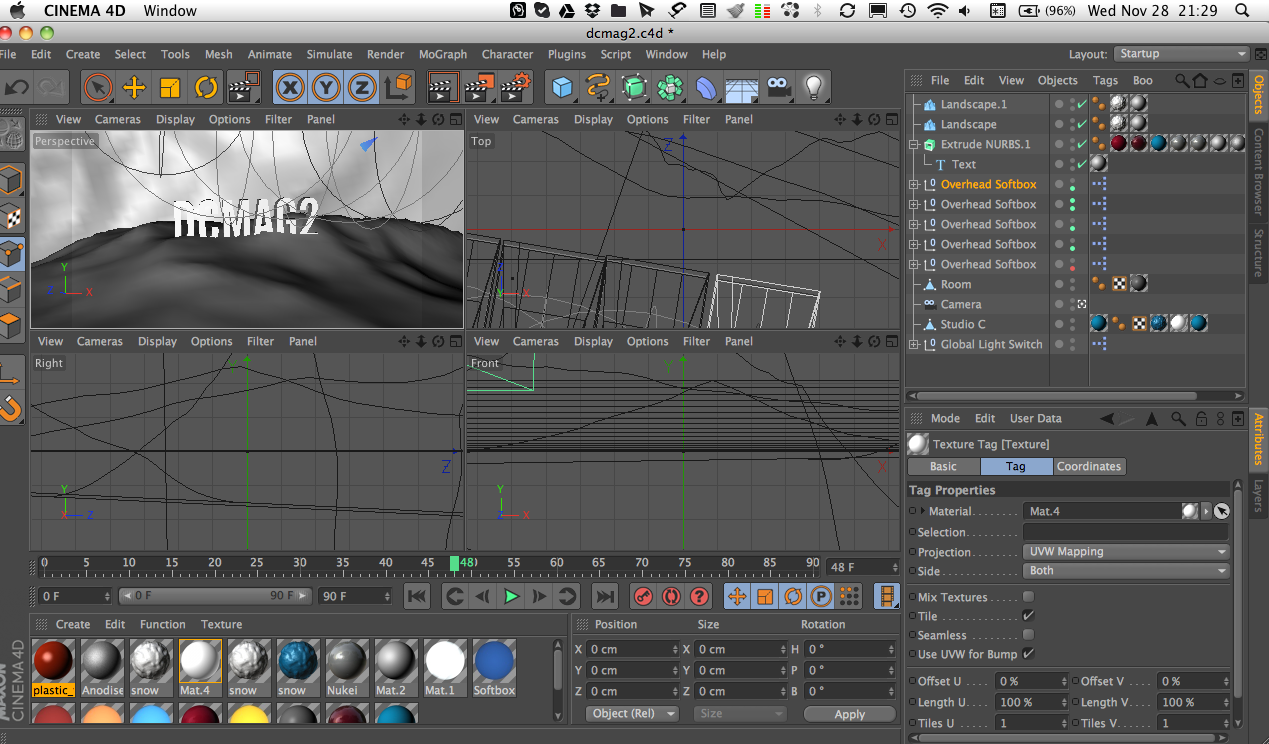Select the blue Softbox material swatch
Screen dimensions: 1269x744
(494, 668)
